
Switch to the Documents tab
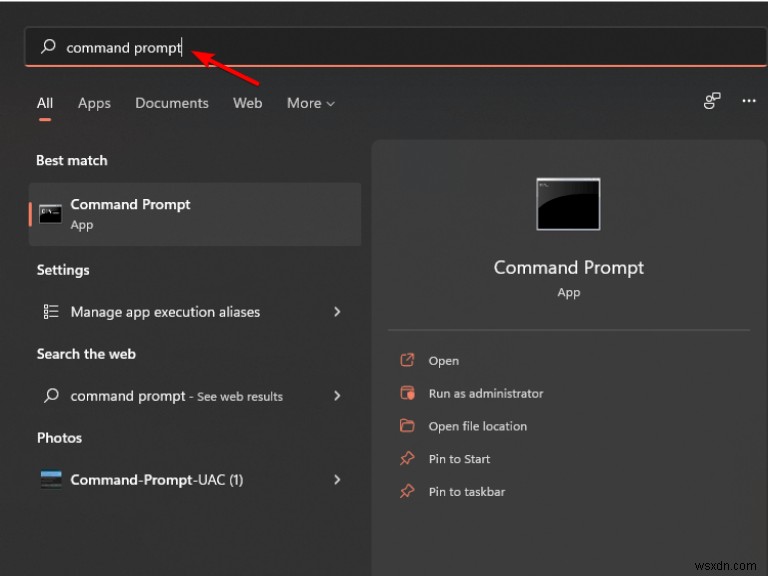point(172,103)
